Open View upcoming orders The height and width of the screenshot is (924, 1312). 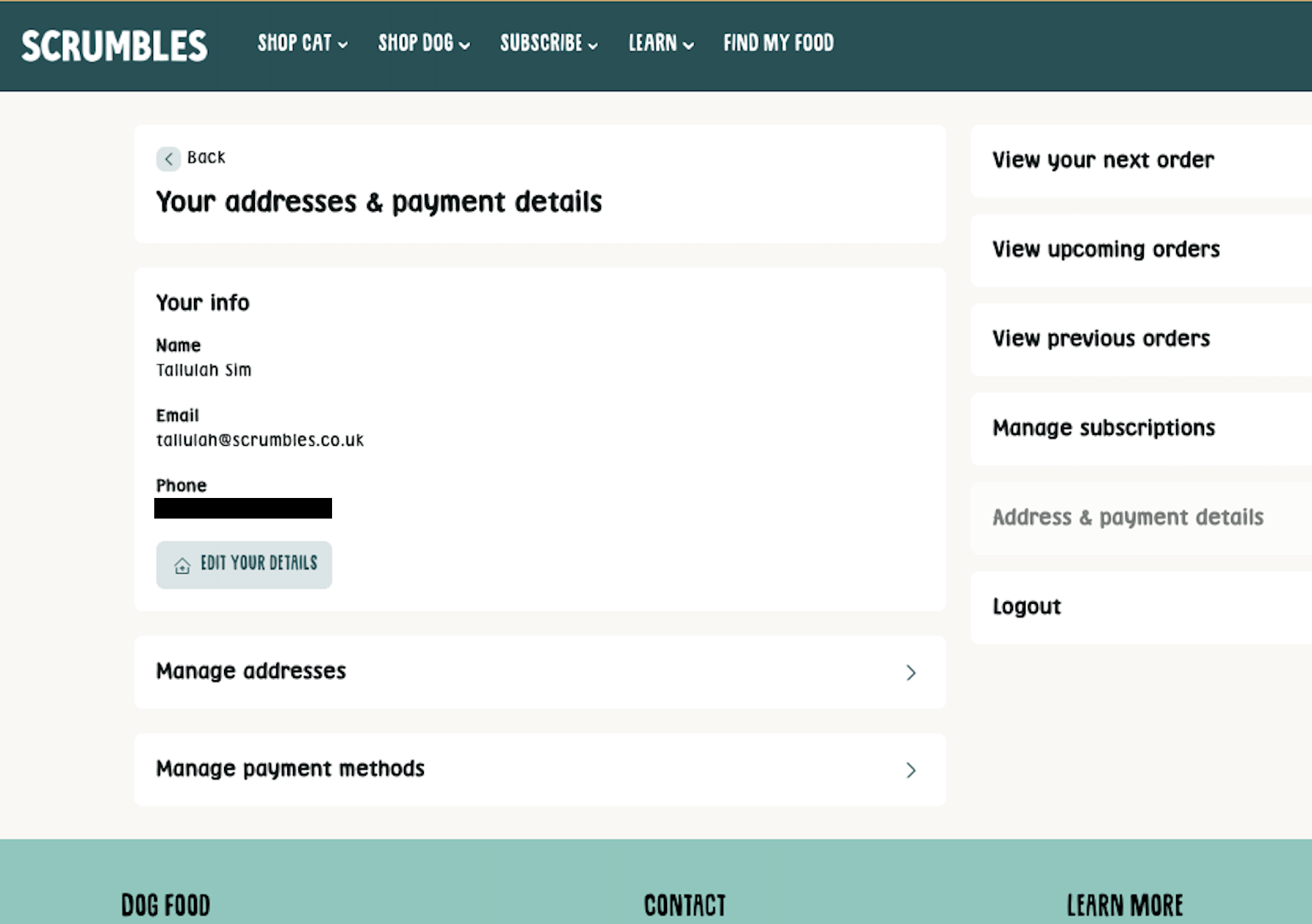click(1106, 250)
